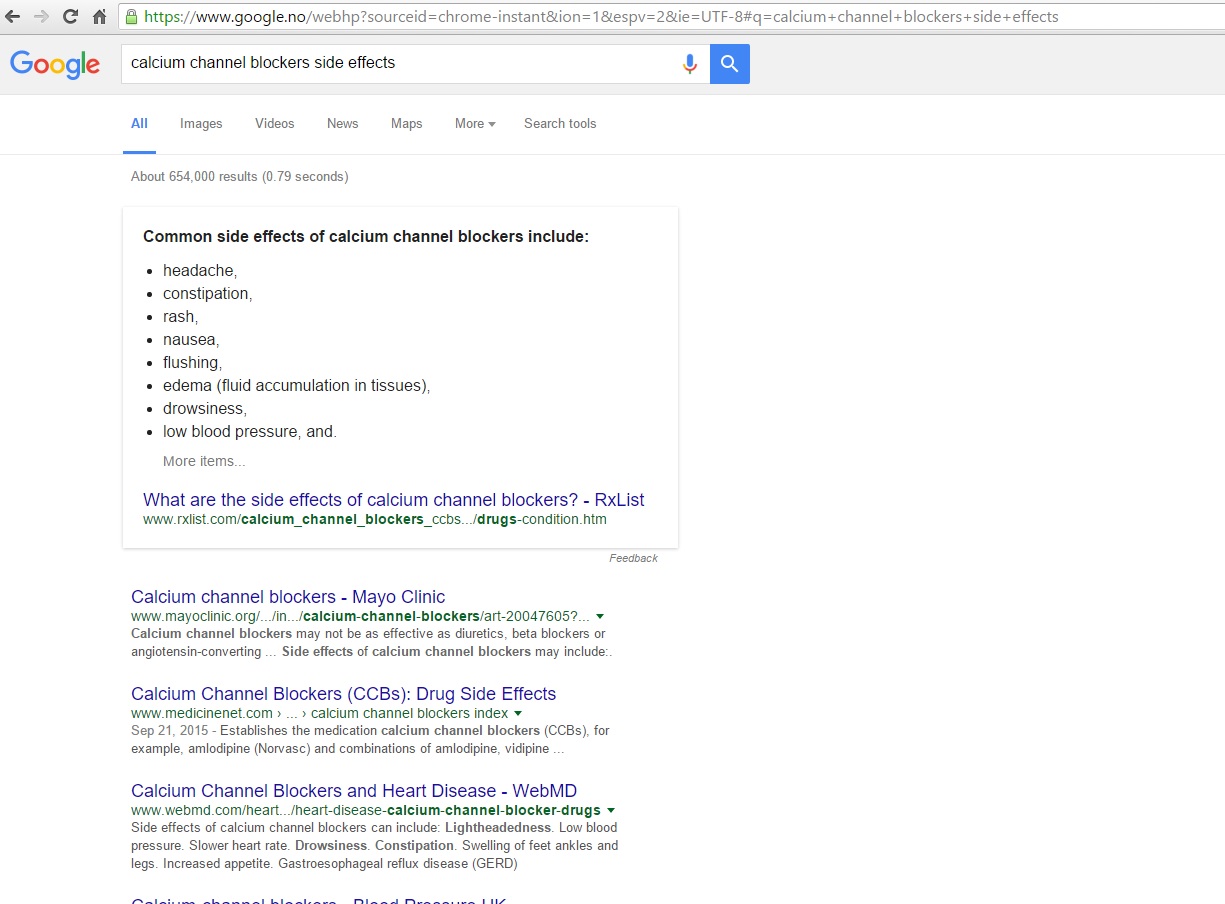The height and width of the screenshot is (904, 1225).
Task: Expand the More search categories dropdown
Action: [475, 124]
